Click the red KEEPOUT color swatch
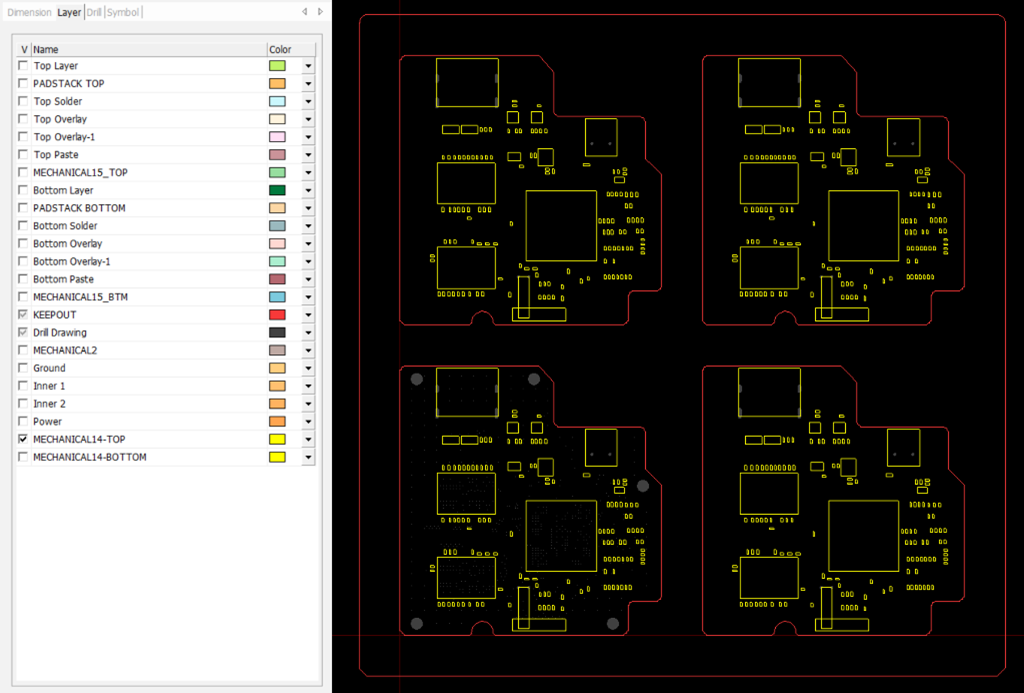 [277, 315]
